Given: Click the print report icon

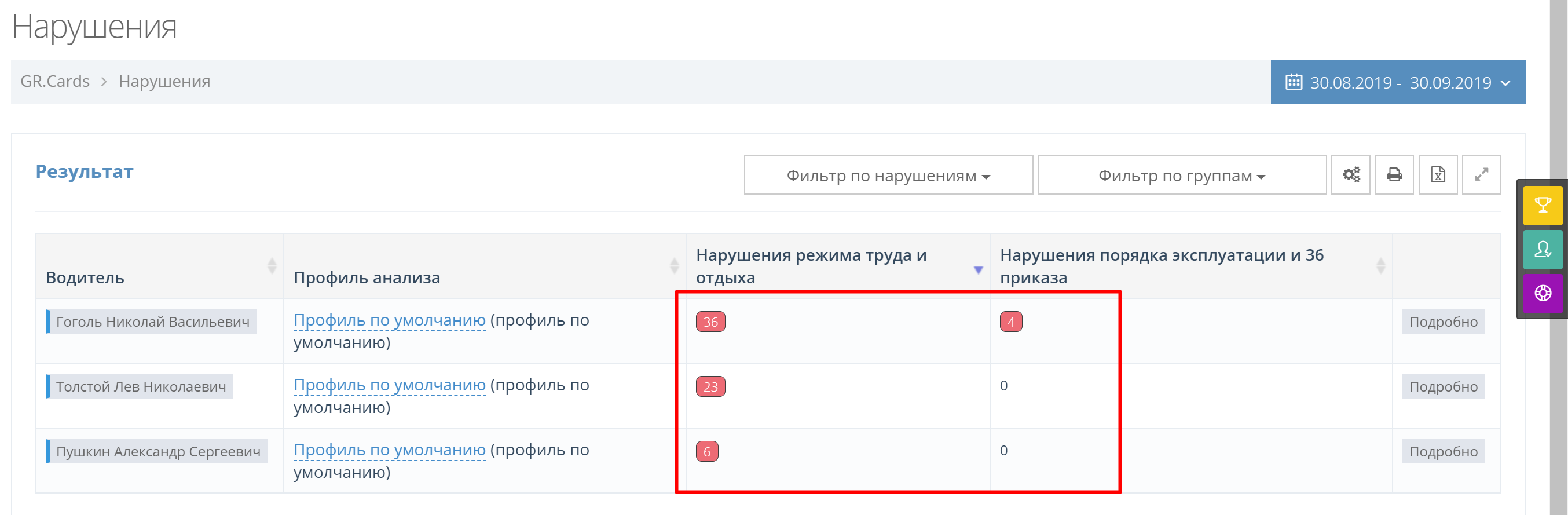Looking at the screenshot, I should pyautogui.click(x=1394, y=176).
